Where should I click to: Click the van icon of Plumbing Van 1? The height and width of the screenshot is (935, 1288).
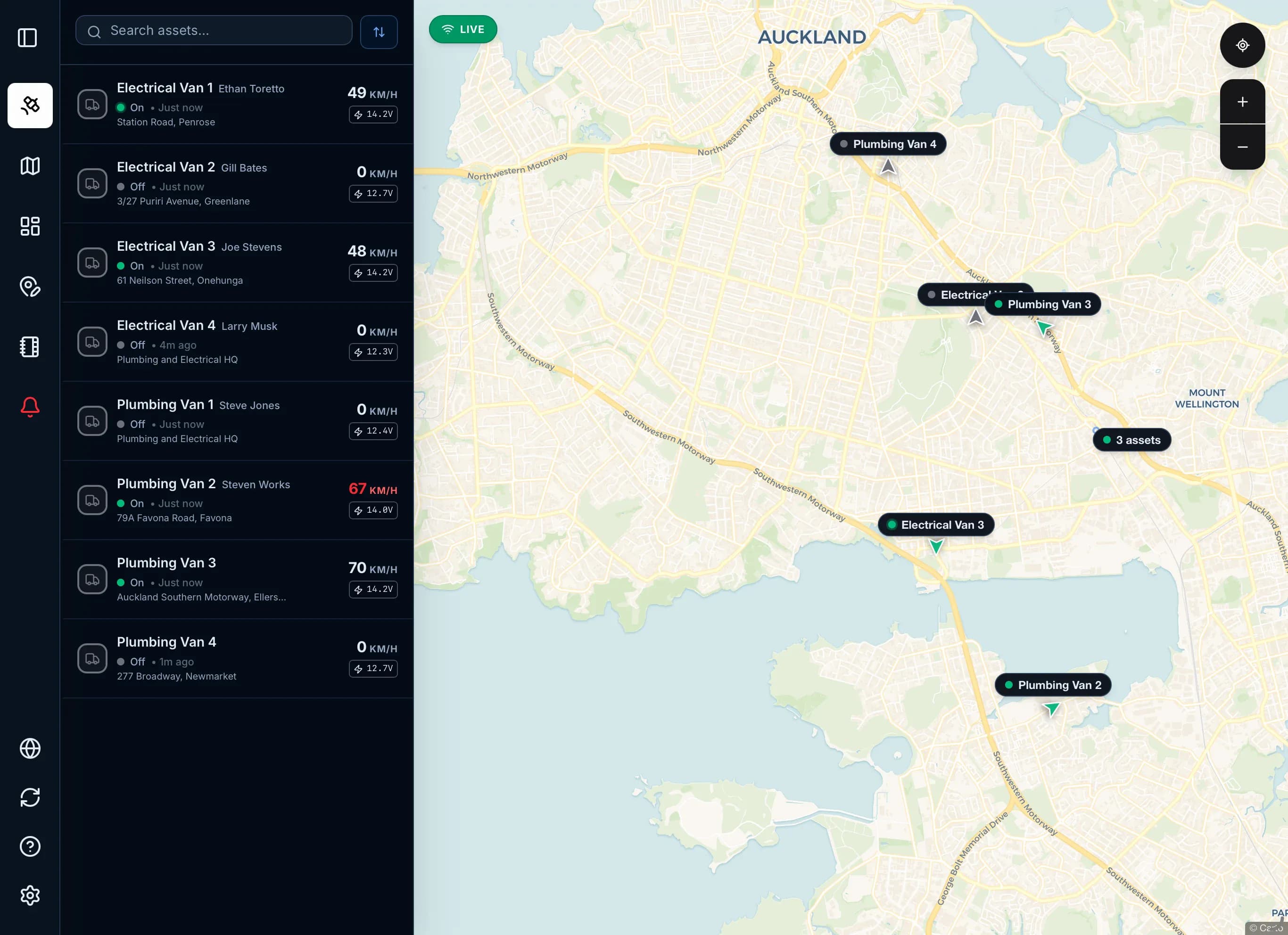tap(92, 421)
